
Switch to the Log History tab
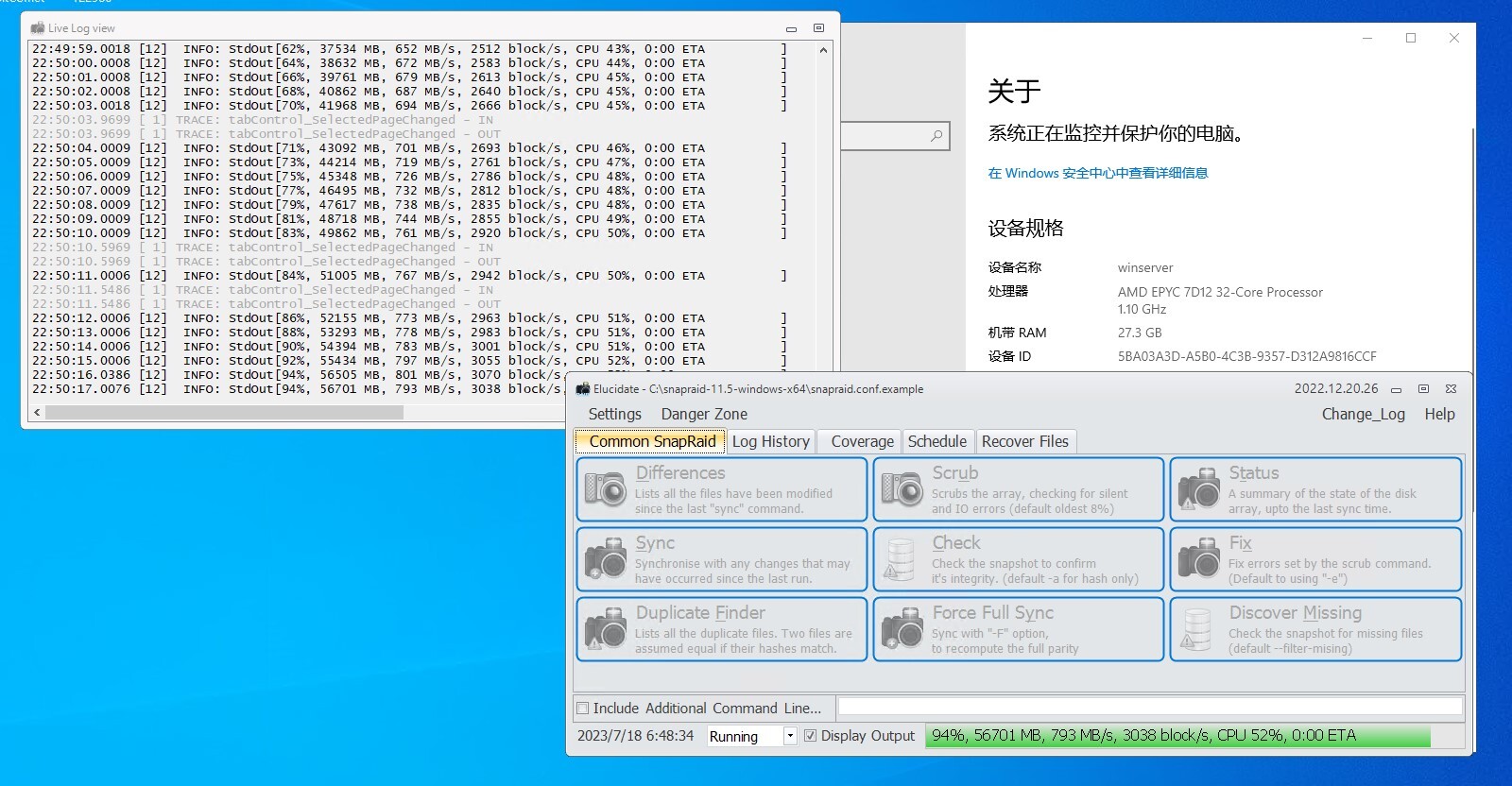[x=771, y=441]
